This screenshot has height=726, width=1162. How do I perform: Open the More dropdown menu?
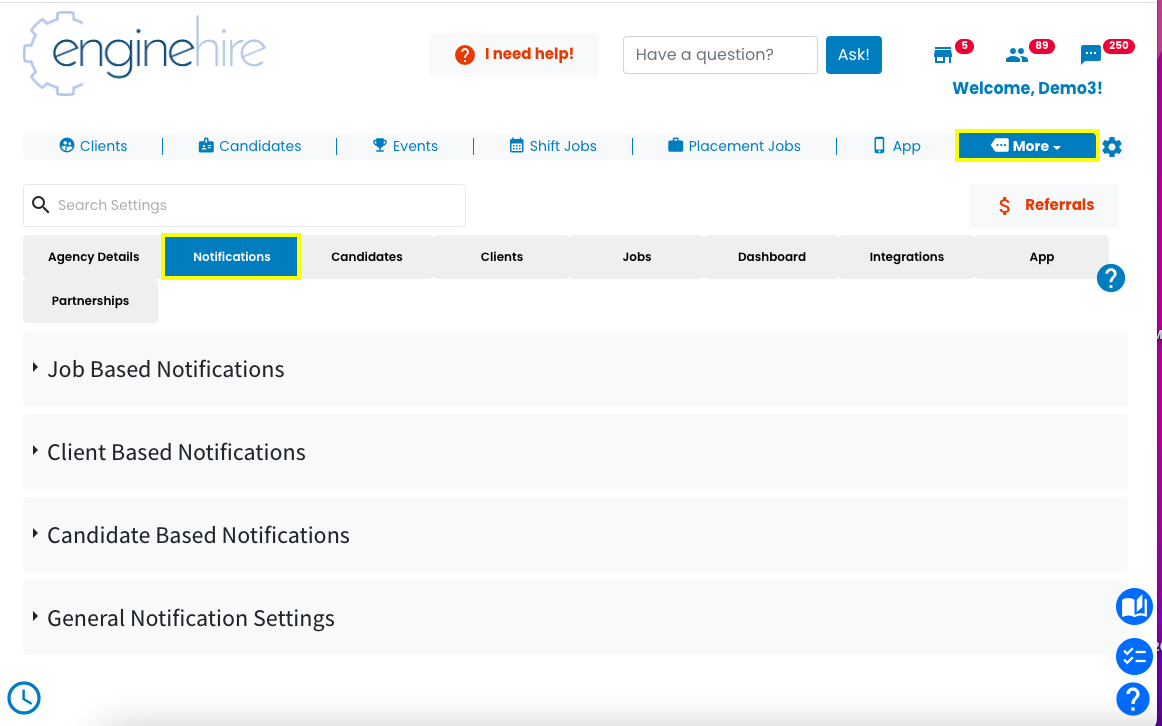click(x=1026, y=146)
